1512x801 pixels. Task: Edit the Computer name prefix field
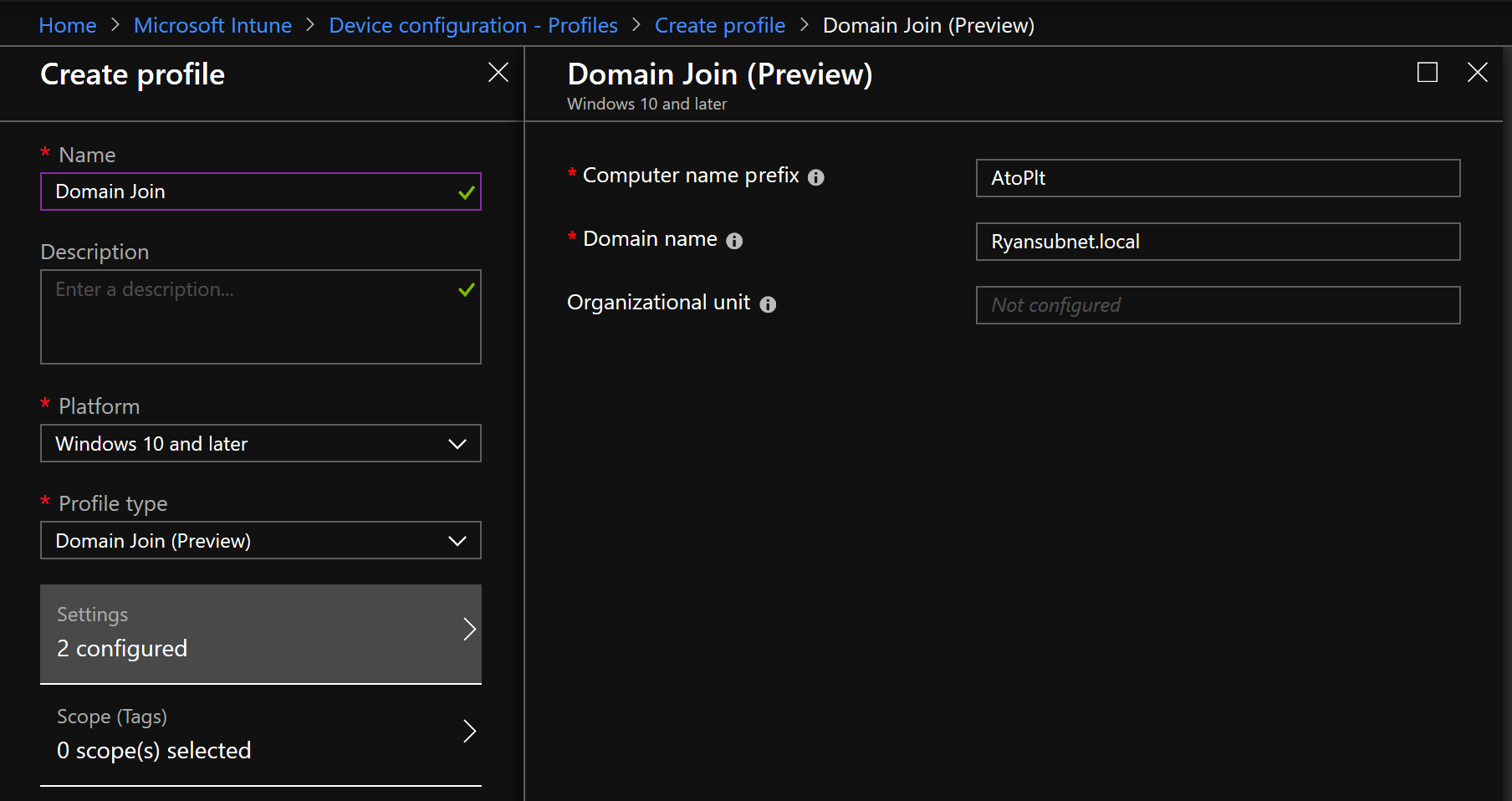tap(1218, 178)
